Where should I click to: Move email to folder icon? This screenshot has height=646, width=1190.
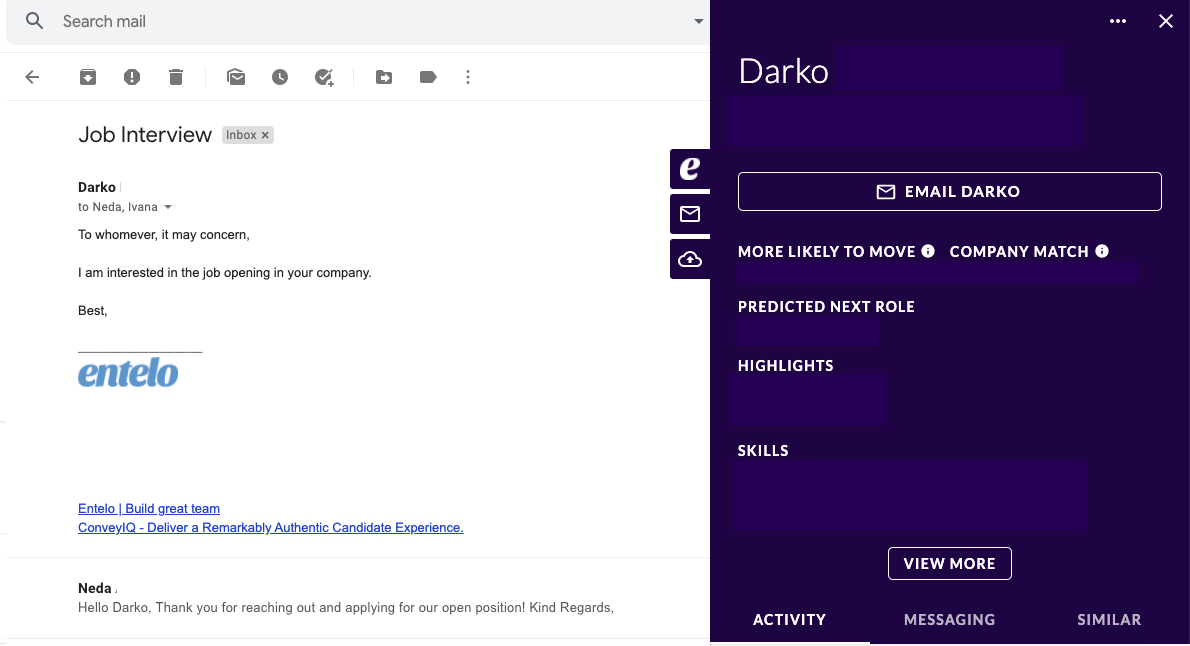pyautogui.click(x=384, y=77)
